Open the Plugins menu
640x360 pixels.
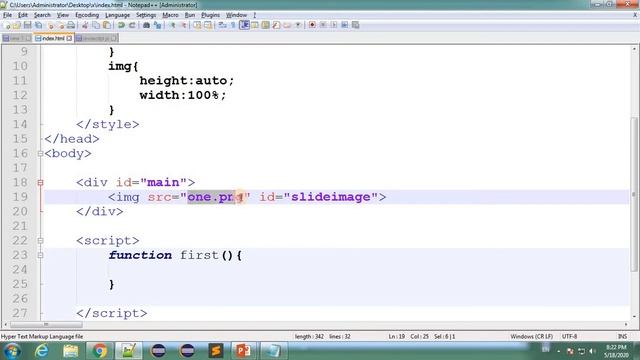[x=210, y=15]
